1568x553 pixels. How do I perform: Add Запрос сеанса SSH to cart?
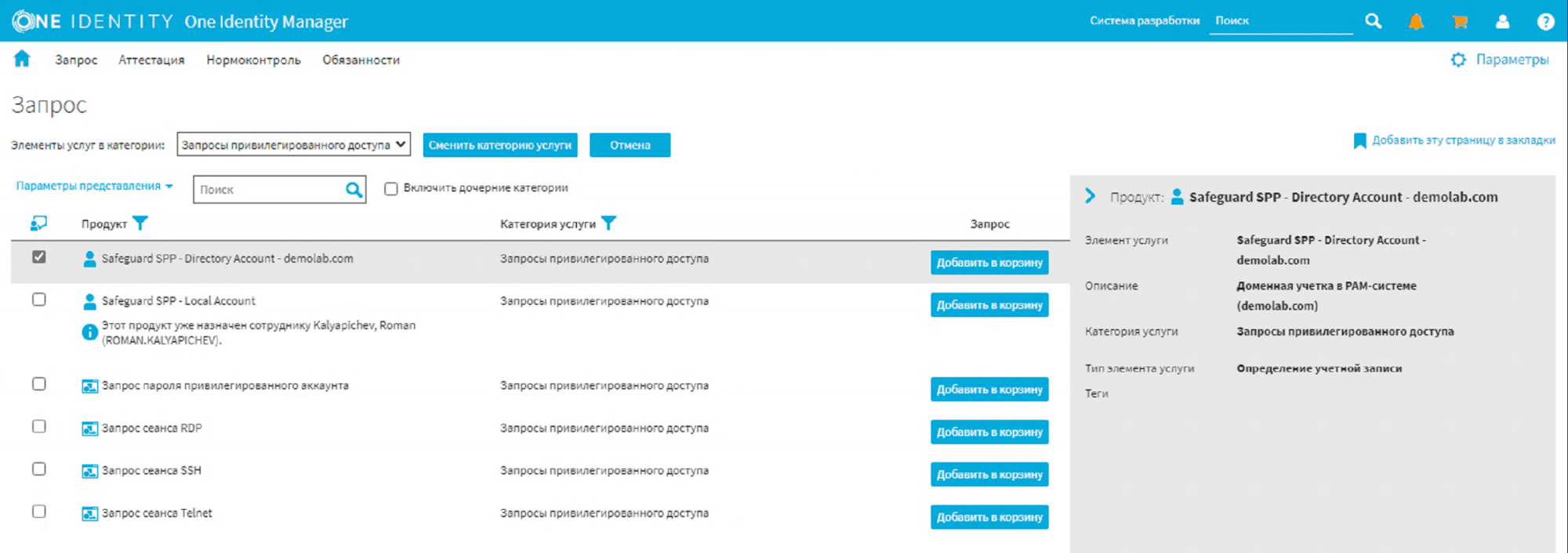989,475
